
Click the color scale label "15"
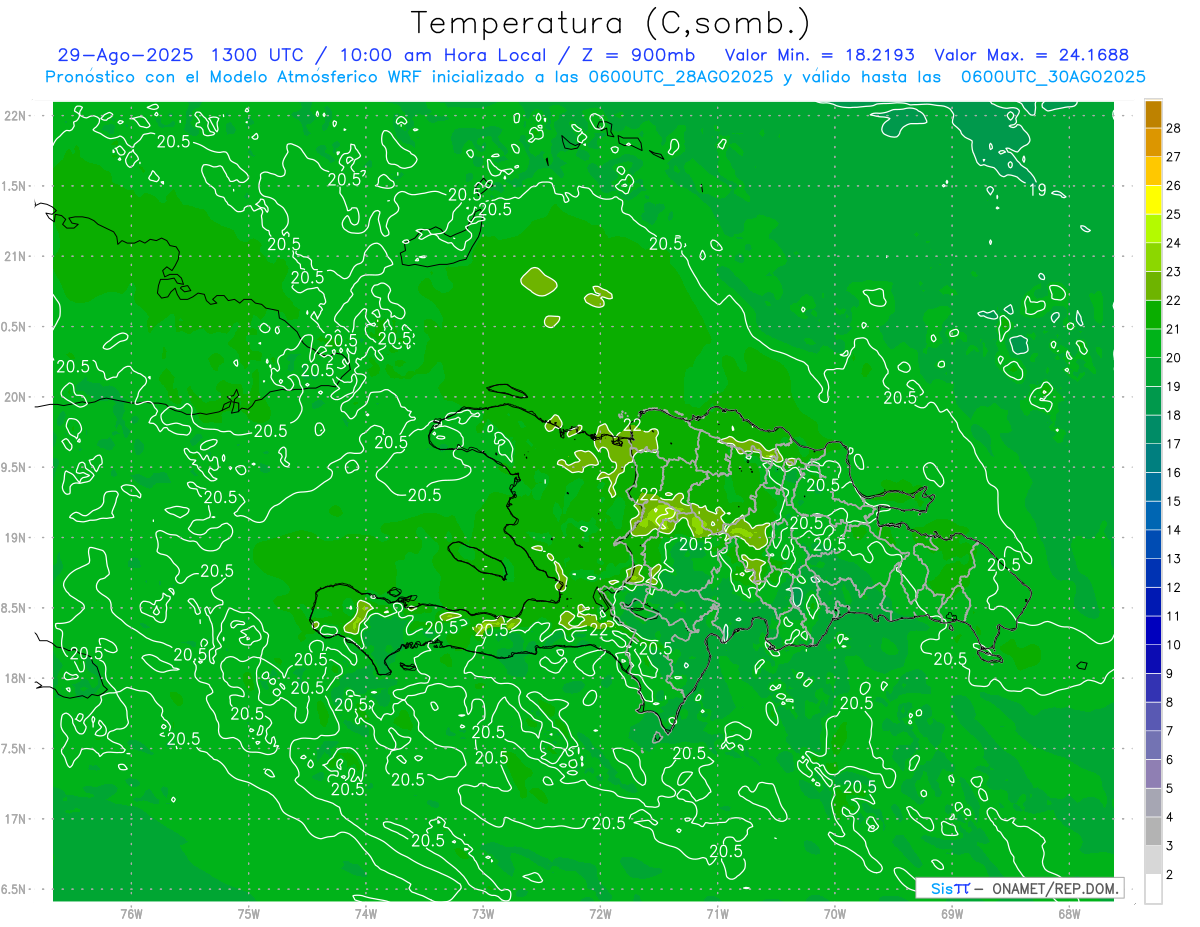pos(1174,501)
